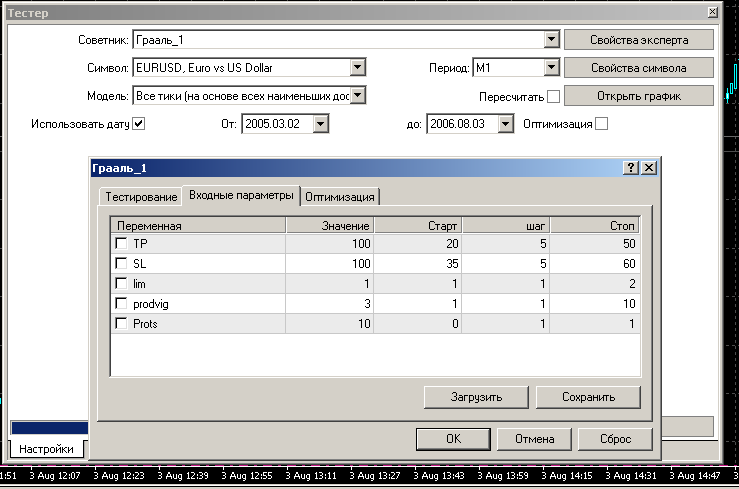Image resolution: width=739 pixels, height=489 pixels.
Task: Uncheck the Использовать дату checkbox
Action: 139,124
